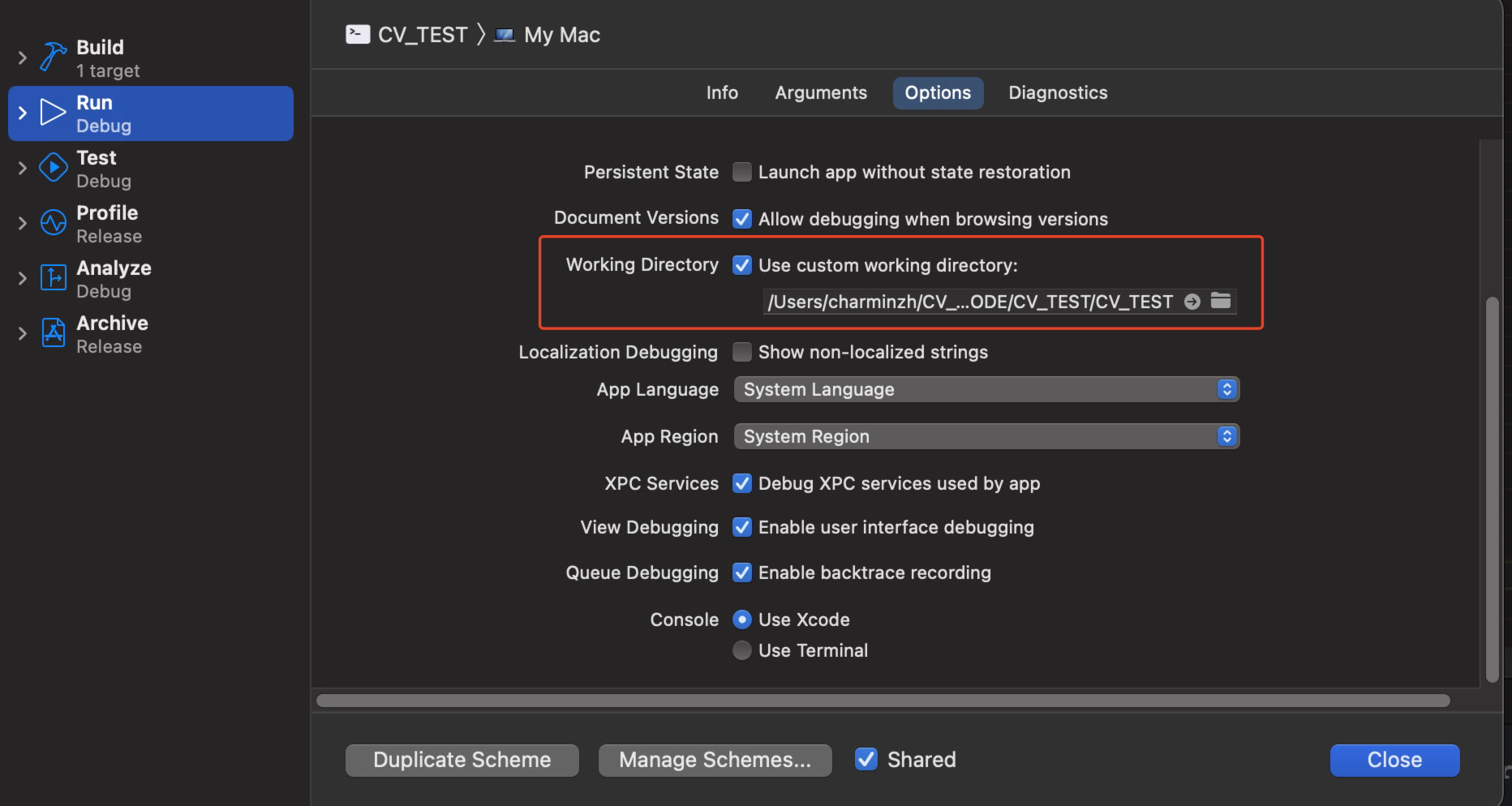Open the App Language dropdown

986,389
